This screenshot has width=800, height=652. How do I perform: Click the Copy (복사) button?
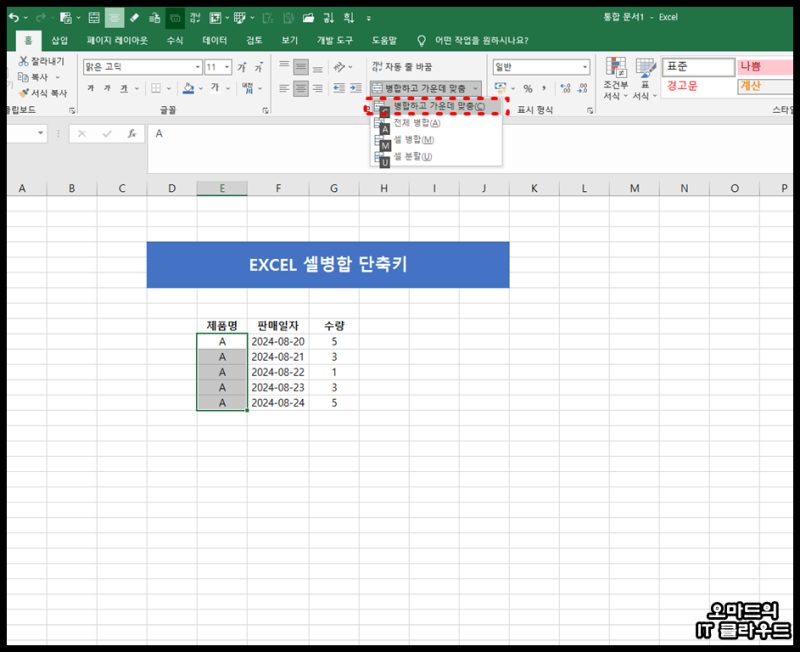click(x=34, y=77)
